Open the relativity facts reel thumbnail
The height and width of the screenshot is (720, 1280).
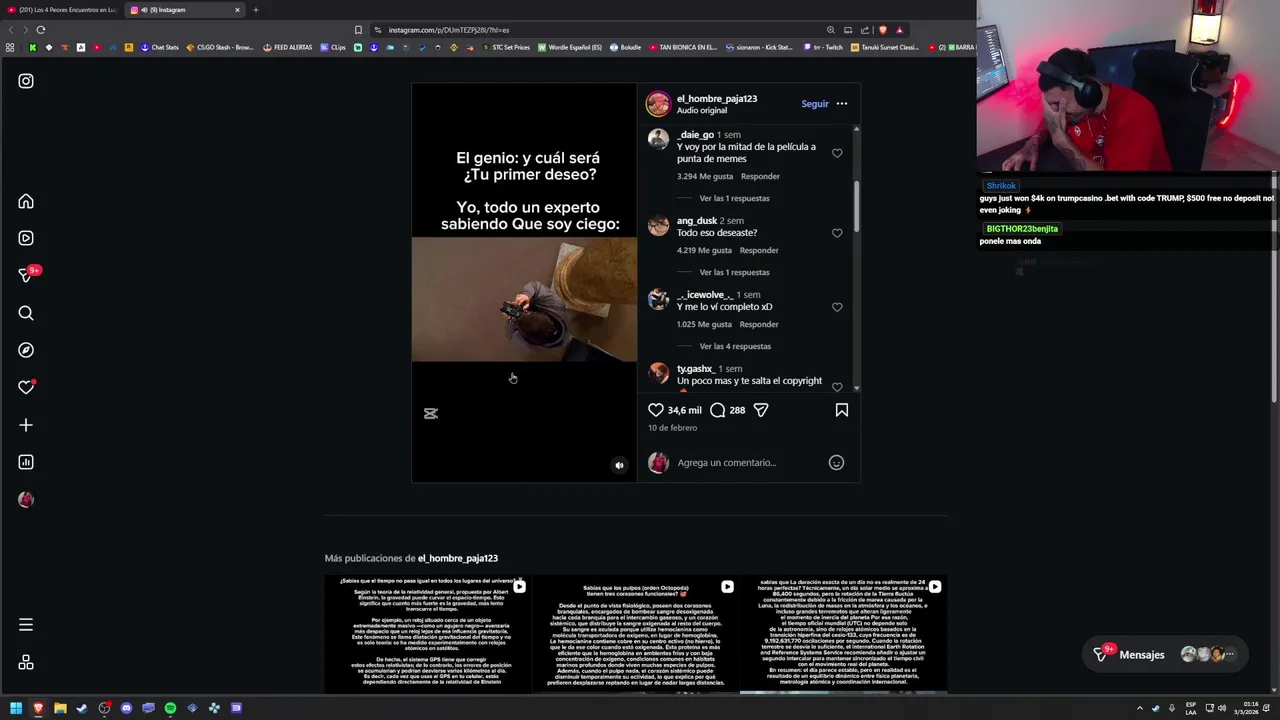tap(428, 634)
